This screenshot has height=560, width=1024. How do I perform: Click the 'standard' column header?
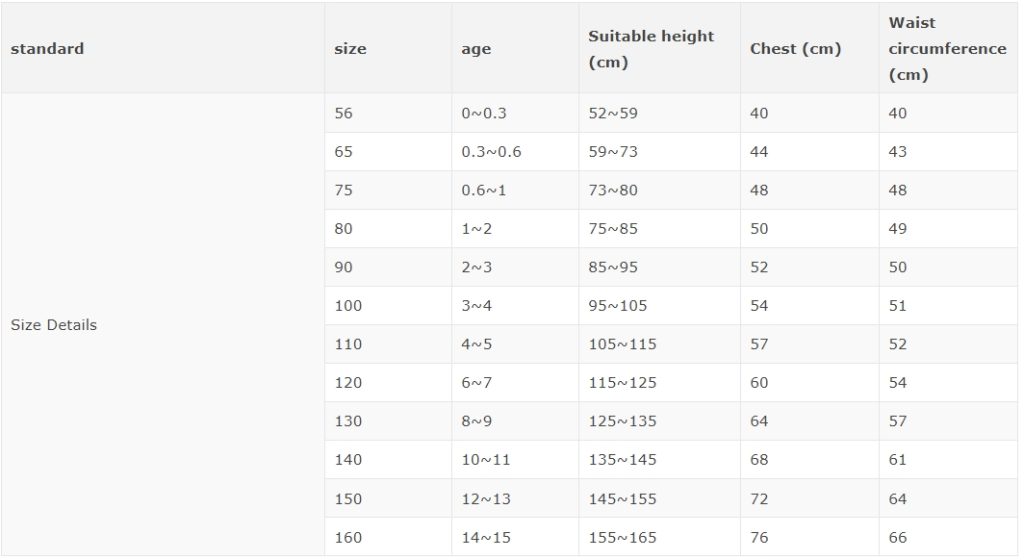point(163,48)
